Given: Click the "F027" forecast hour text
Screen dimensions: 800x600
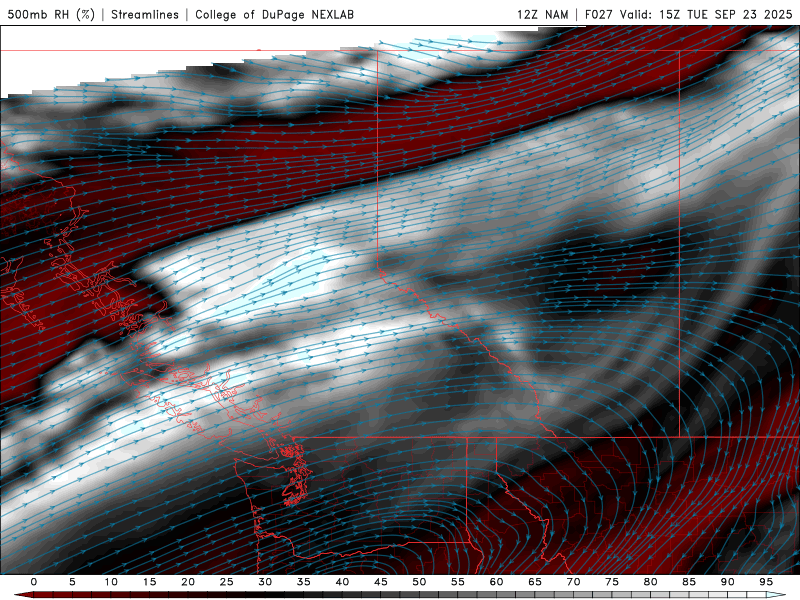Looking at the screenshot, I should pyautogui.click(x=599, y=14).
